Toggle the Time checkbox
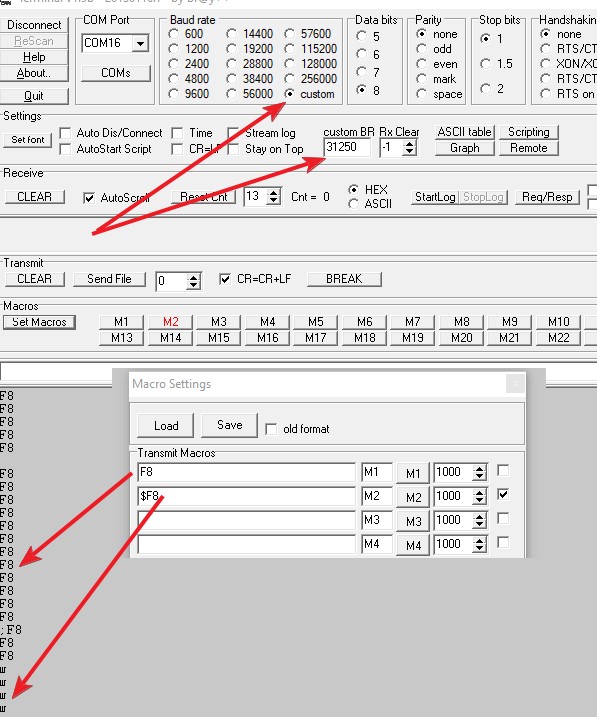This screenshot has height=717, width=597. tap(177, 133)
